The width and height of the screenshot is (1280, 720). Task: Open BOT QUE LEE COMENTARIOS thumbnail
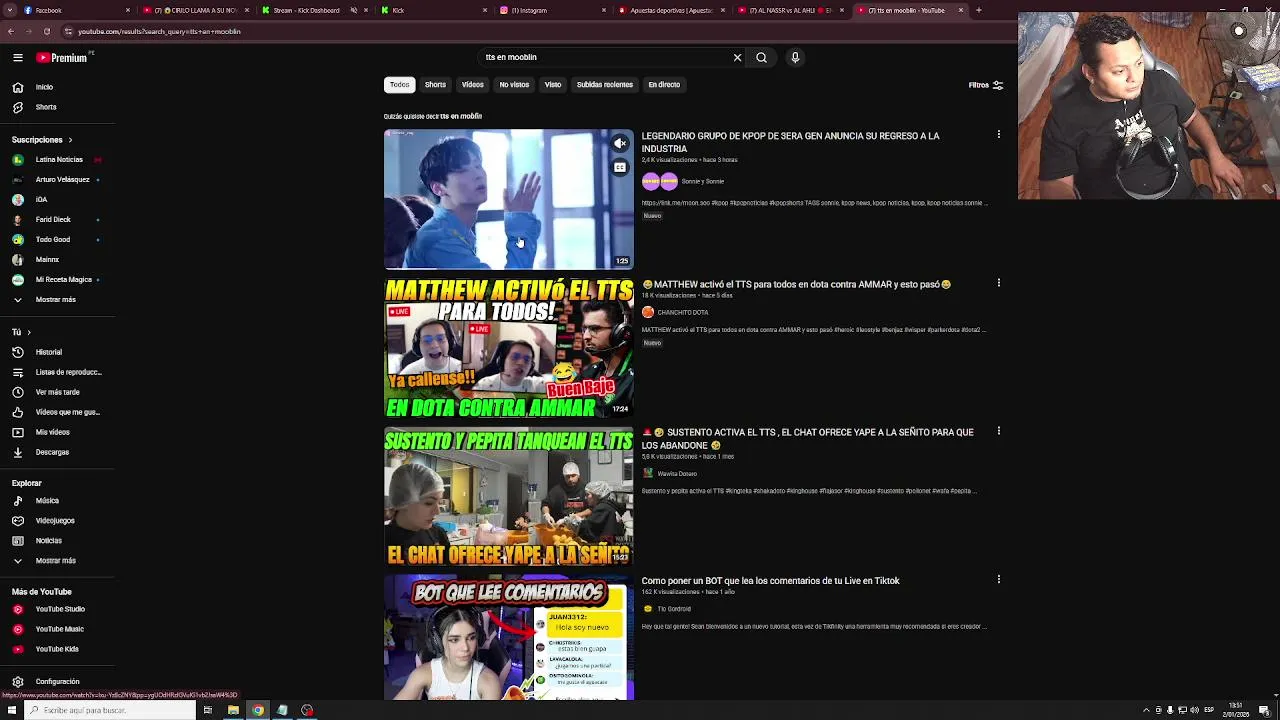pos(508,637)
